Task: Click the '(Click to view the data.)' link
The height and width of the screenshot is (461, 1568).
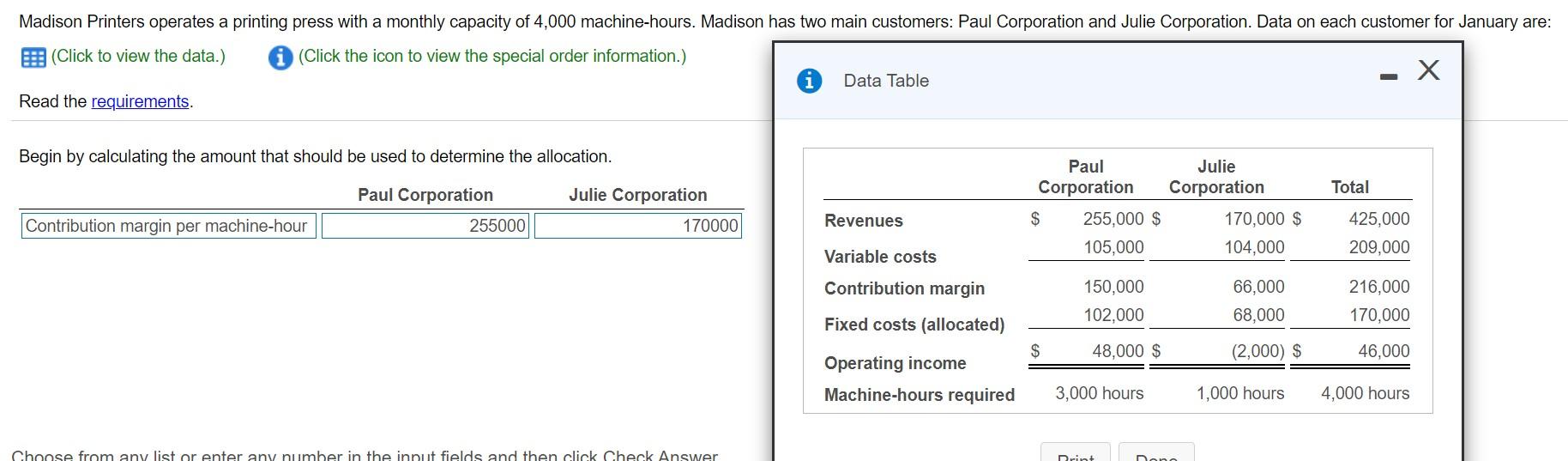Action: [138, 56]
